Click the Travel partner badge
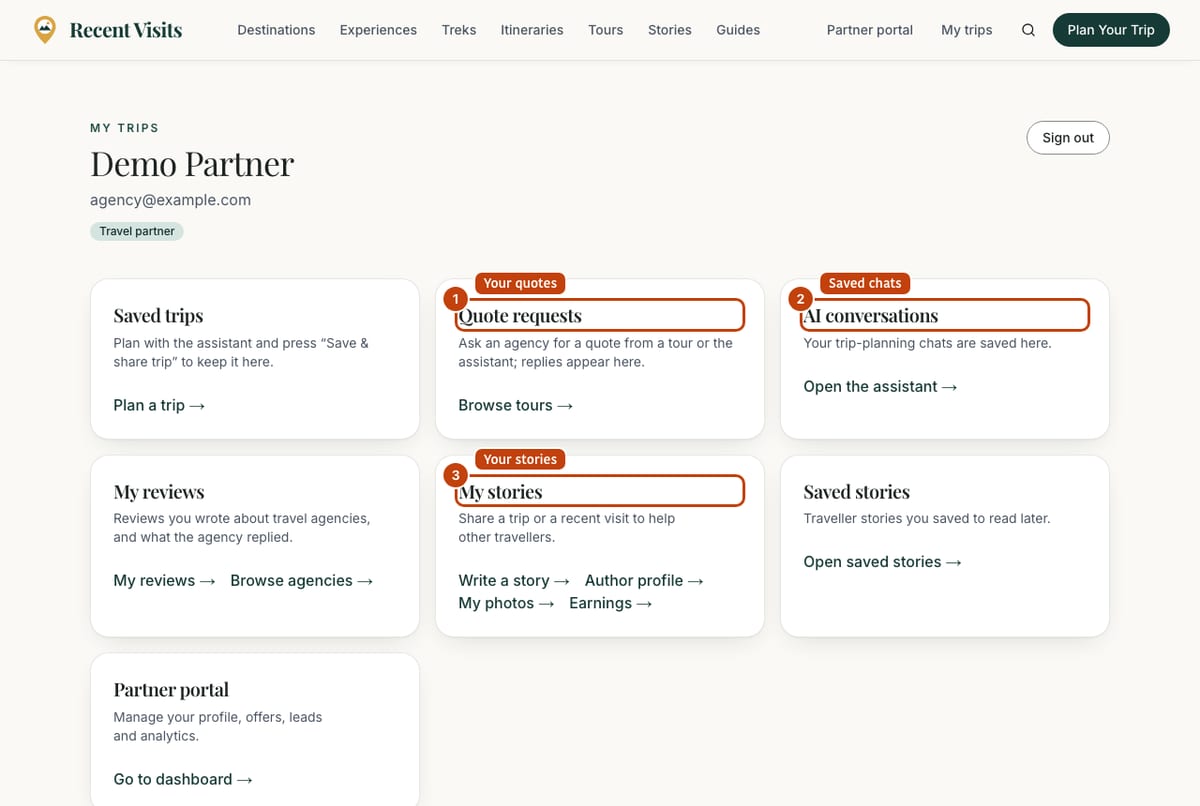 (137, 231)
